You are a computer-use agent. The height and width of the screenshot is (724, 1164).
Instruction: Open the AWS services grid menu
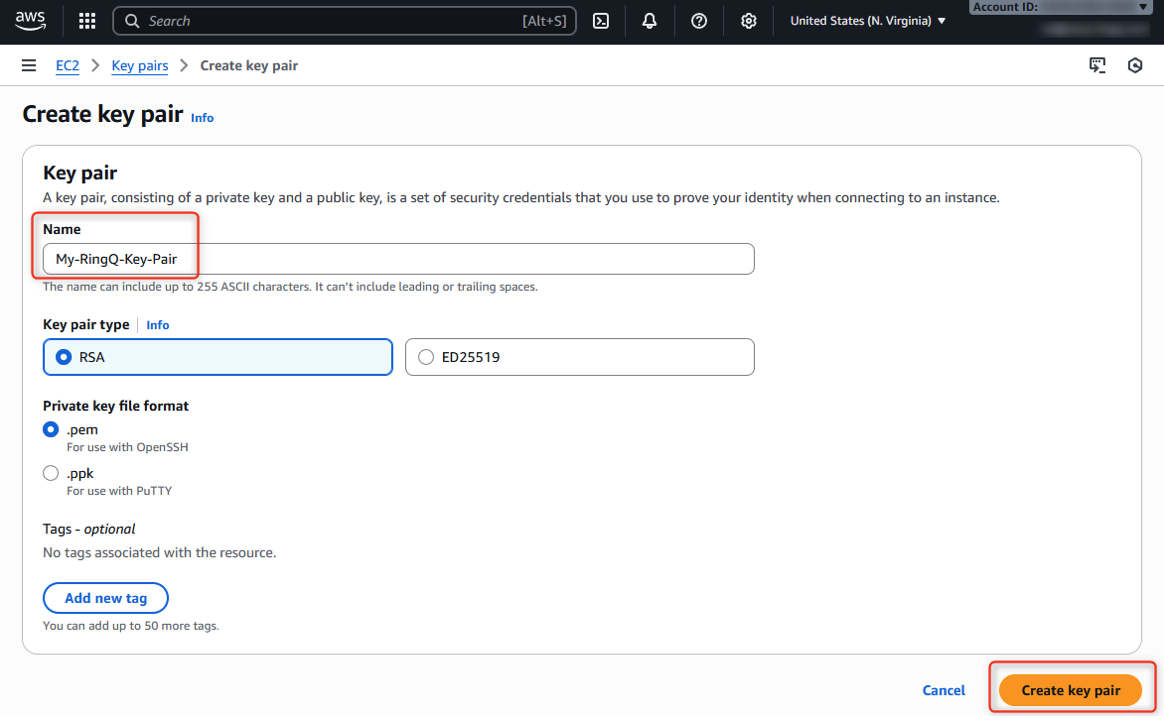pos(87,20)
